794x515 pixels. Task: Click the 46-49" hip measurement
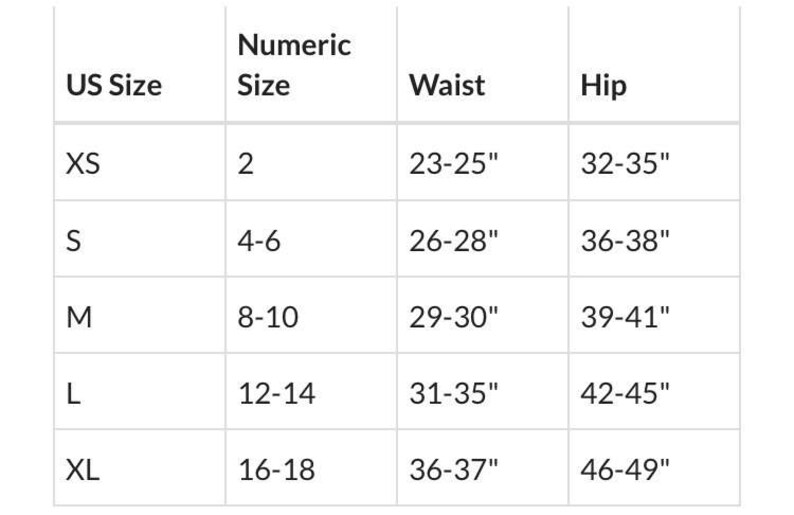pyautogui.click(x=625, y=470)
